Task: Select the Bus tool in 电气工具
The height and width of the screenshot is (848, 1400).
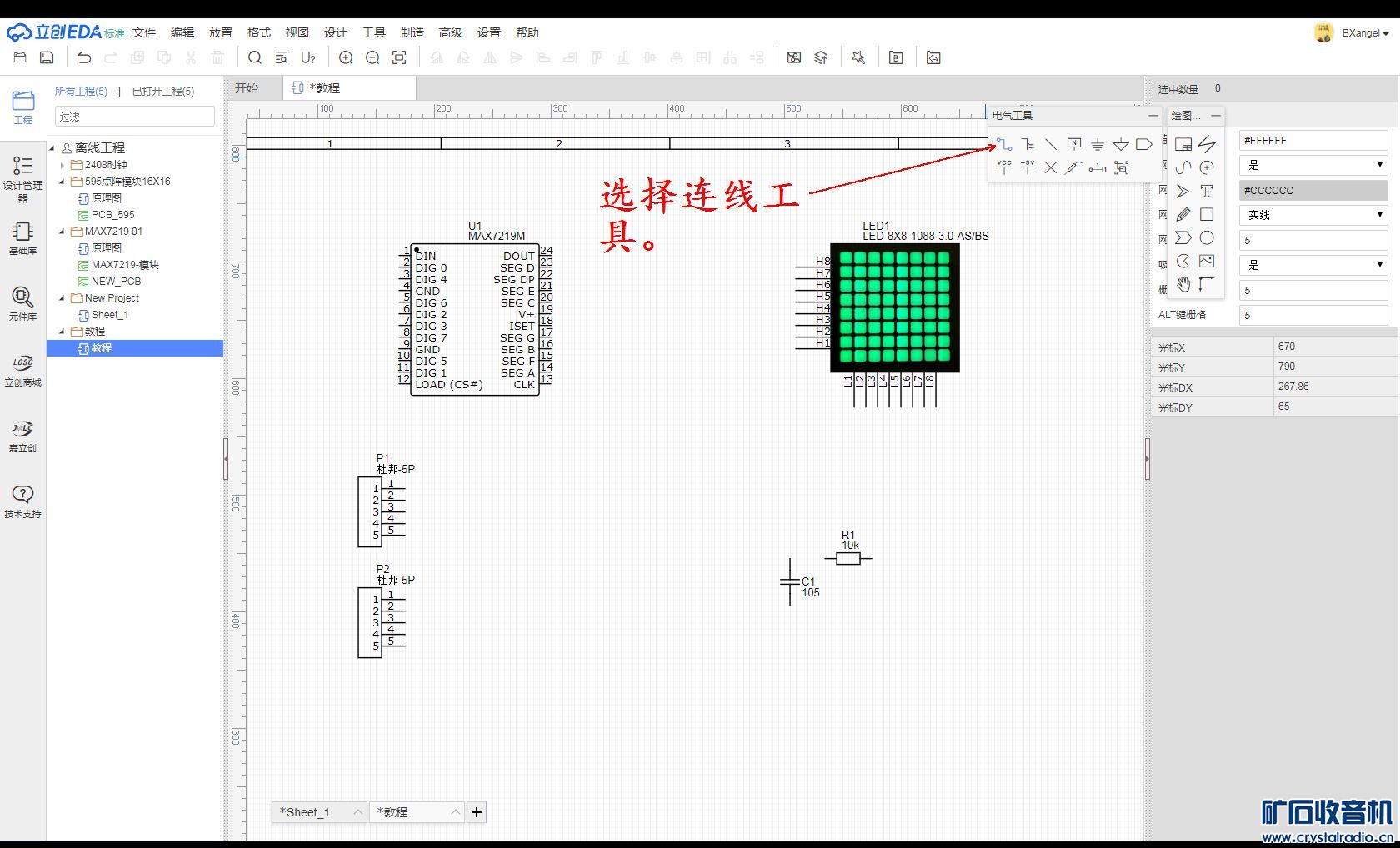Action: [x=1027, y=144]
